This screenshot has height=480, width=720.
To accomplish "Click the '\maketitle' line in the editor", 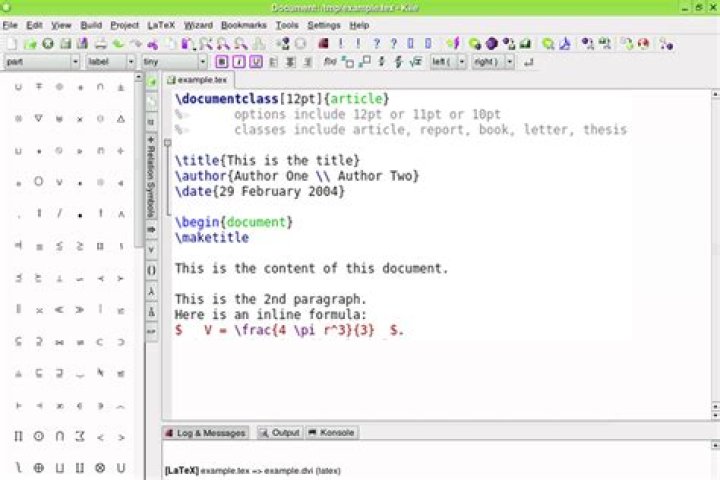I will (x=212, y=237).
